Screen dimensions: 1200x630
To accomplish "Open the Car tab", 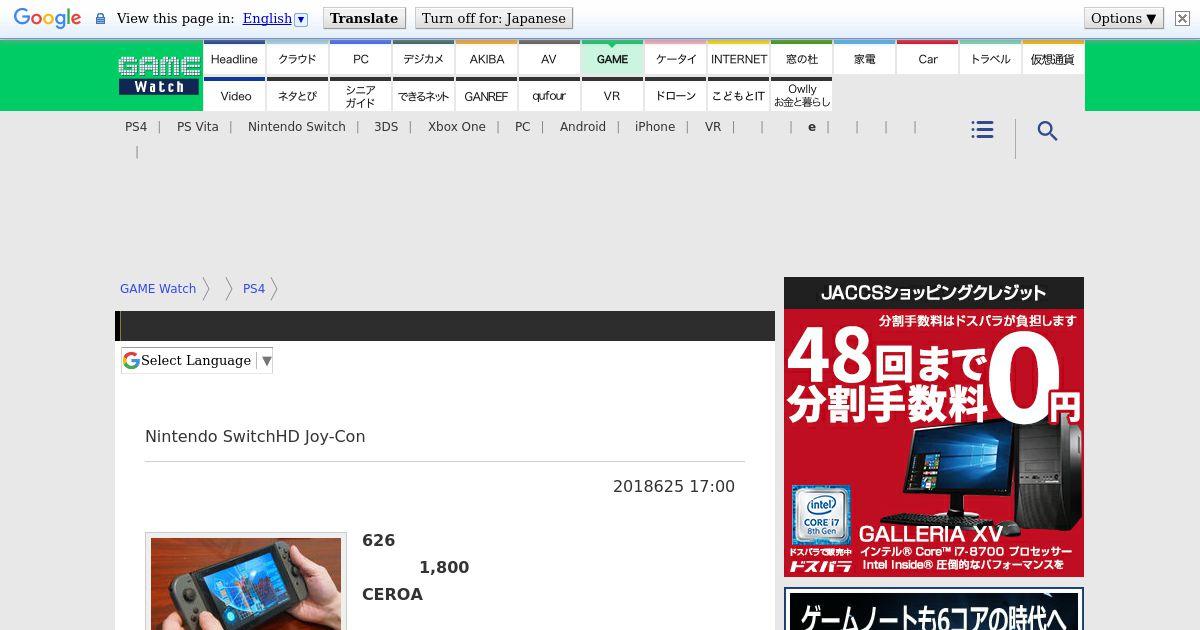I will pos(927,59).
